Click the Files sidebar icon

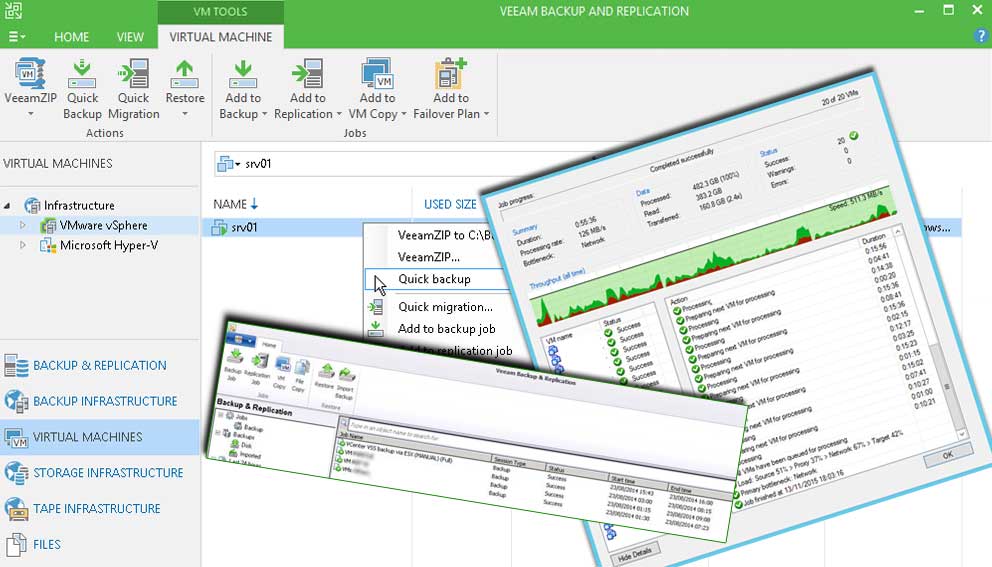click(16, 544)
